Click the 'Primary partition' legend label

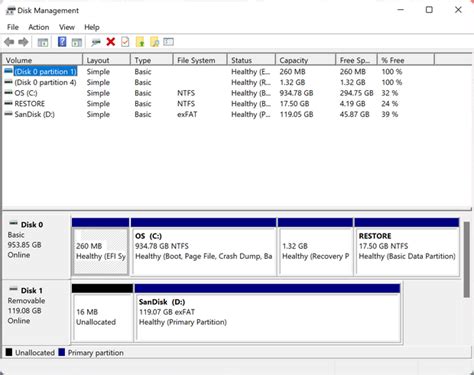pyautogui.click(x=96, y=353)
